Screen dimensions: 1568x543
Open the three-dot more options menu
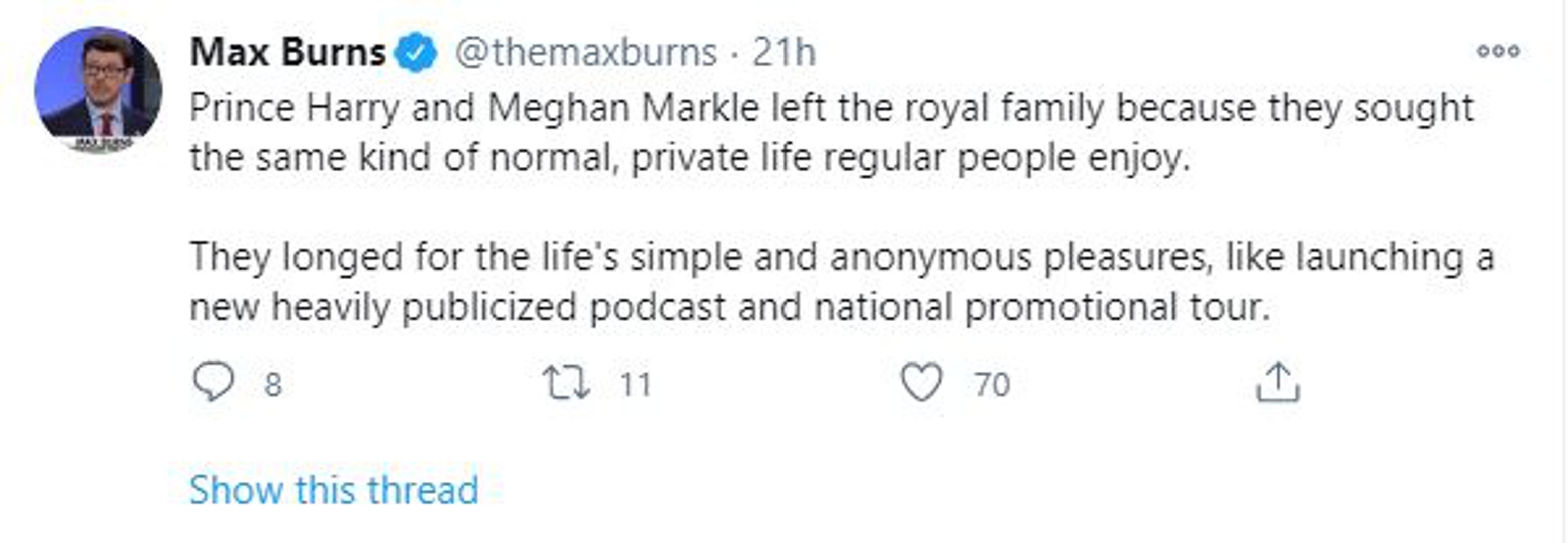point(1498,51)
